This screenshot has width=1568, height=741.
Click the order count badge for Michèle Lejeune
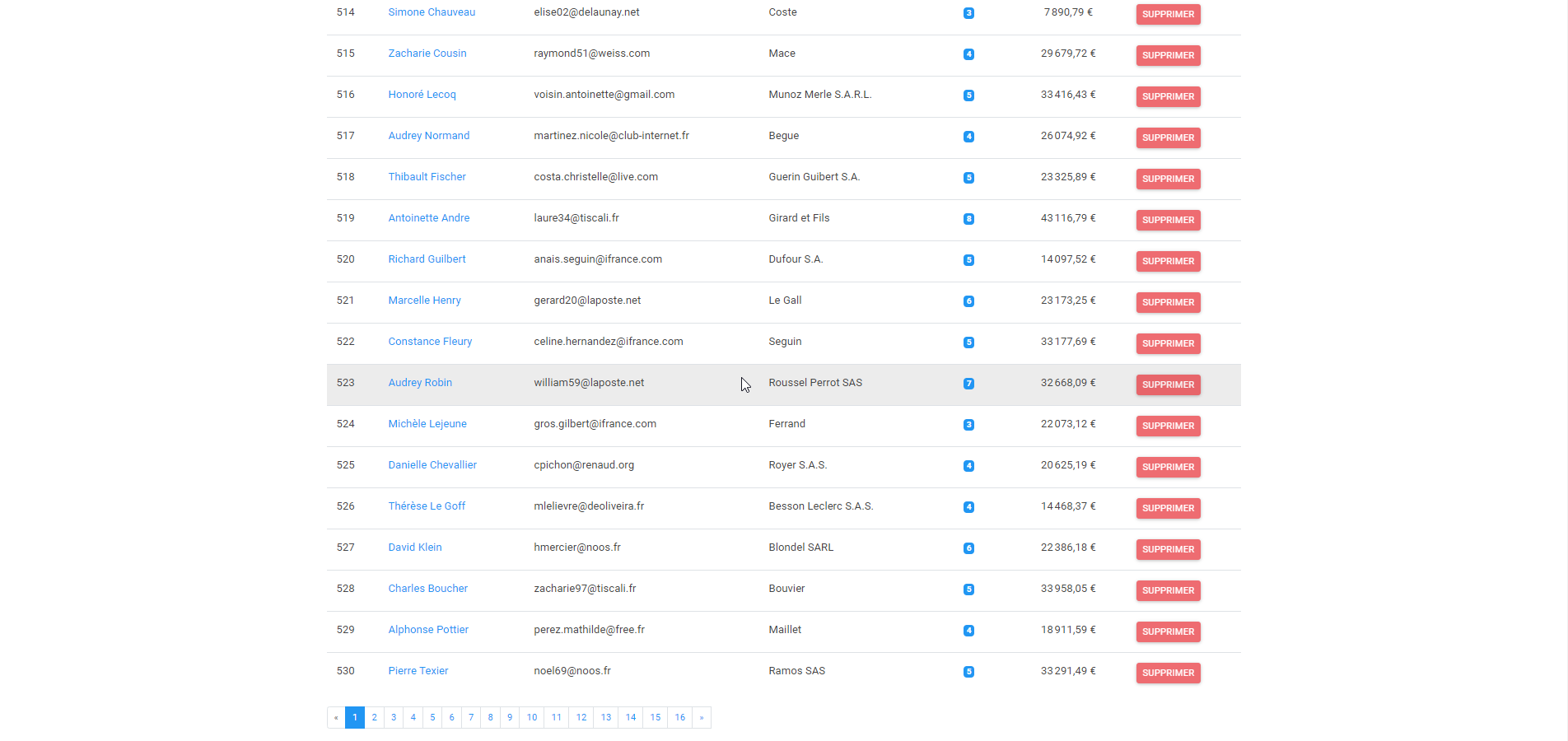(968, 425)
